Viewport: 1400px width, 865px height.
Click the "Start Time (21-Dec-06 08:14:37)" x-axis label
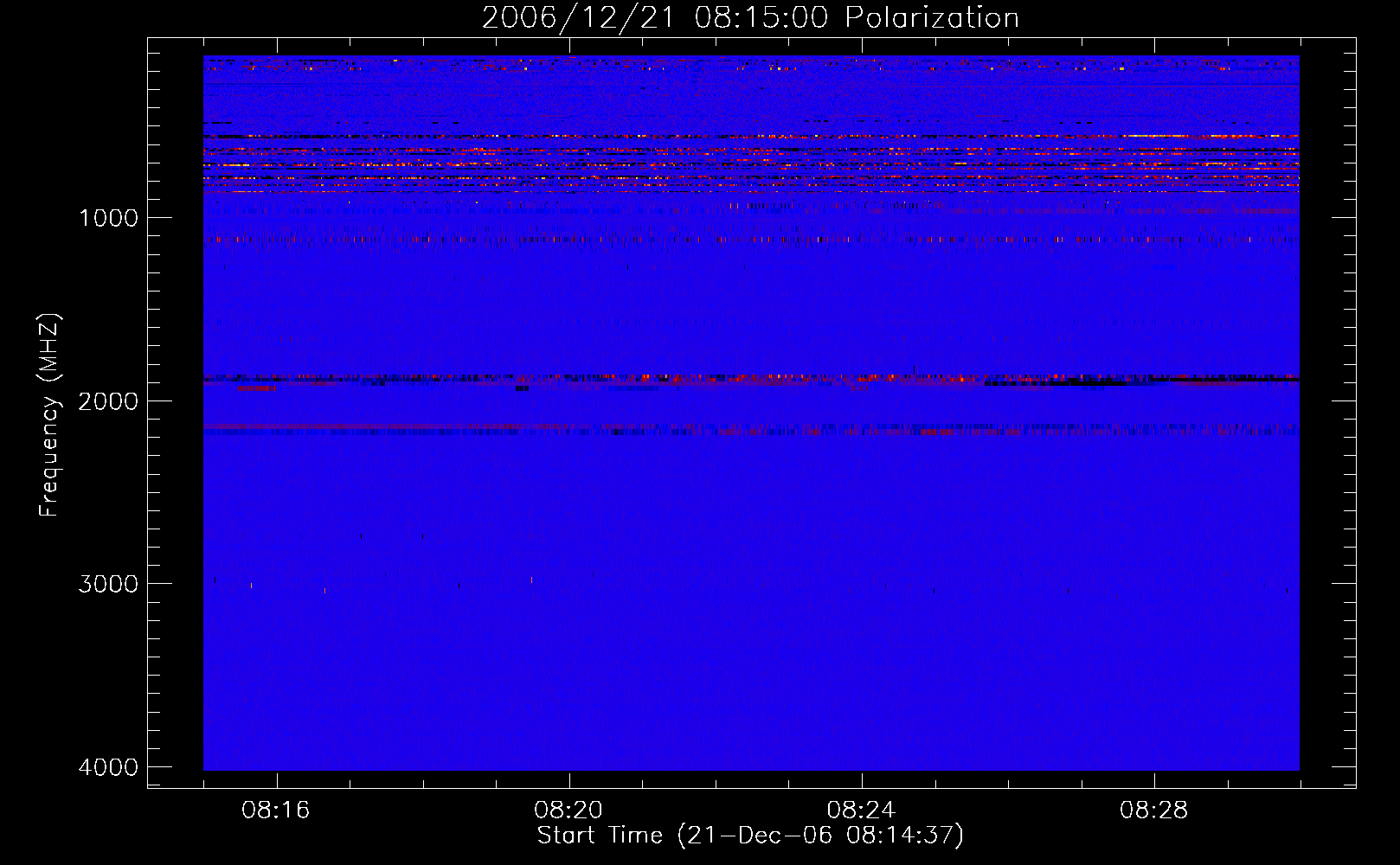pyautogui.click(x=750, y=836)
